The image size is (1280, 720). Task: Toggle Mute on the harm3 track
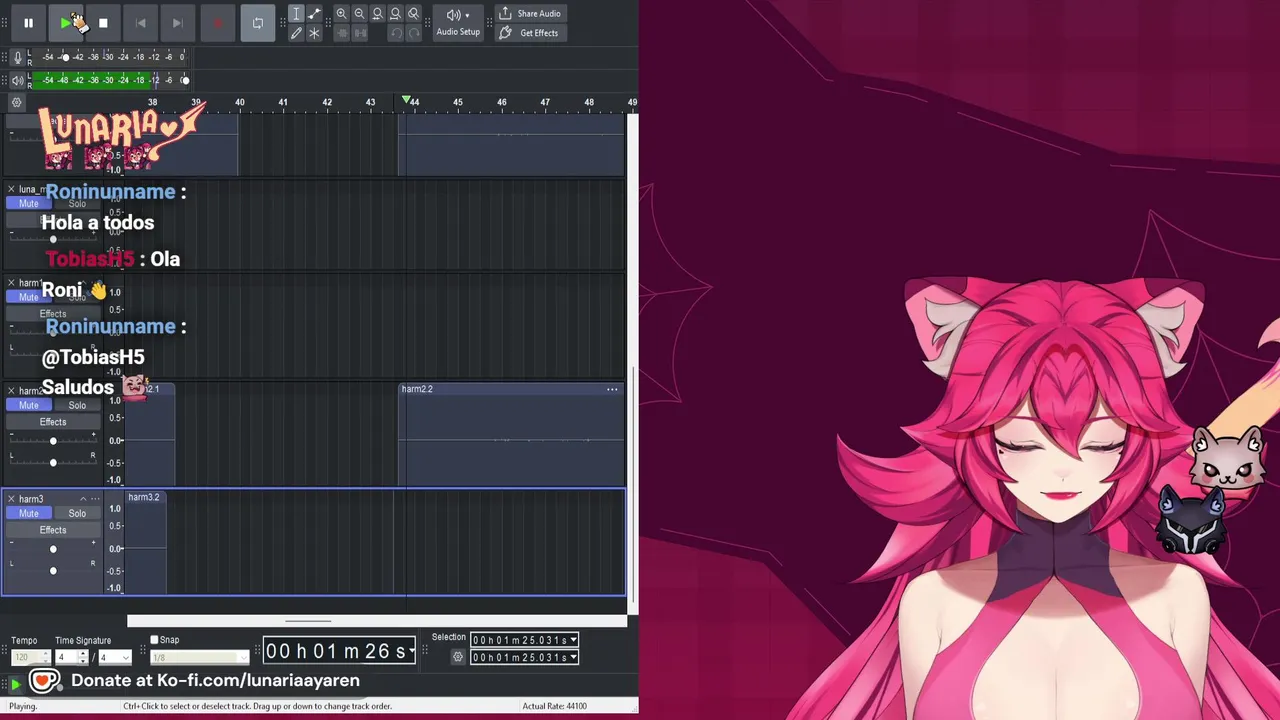pyautogui.click(x=28, y=513)
